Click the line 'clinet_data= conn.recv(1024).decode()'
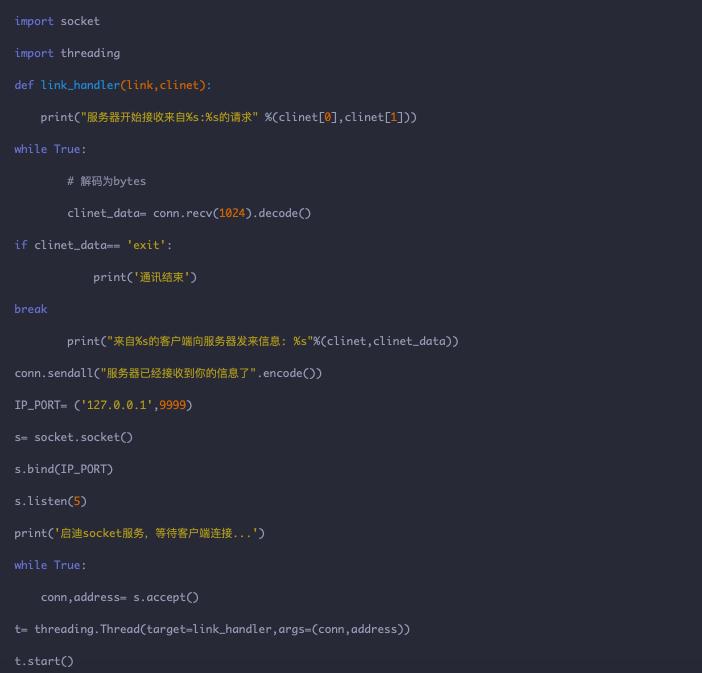This screenshot has width=702, height=673. (x=189, y=213)
